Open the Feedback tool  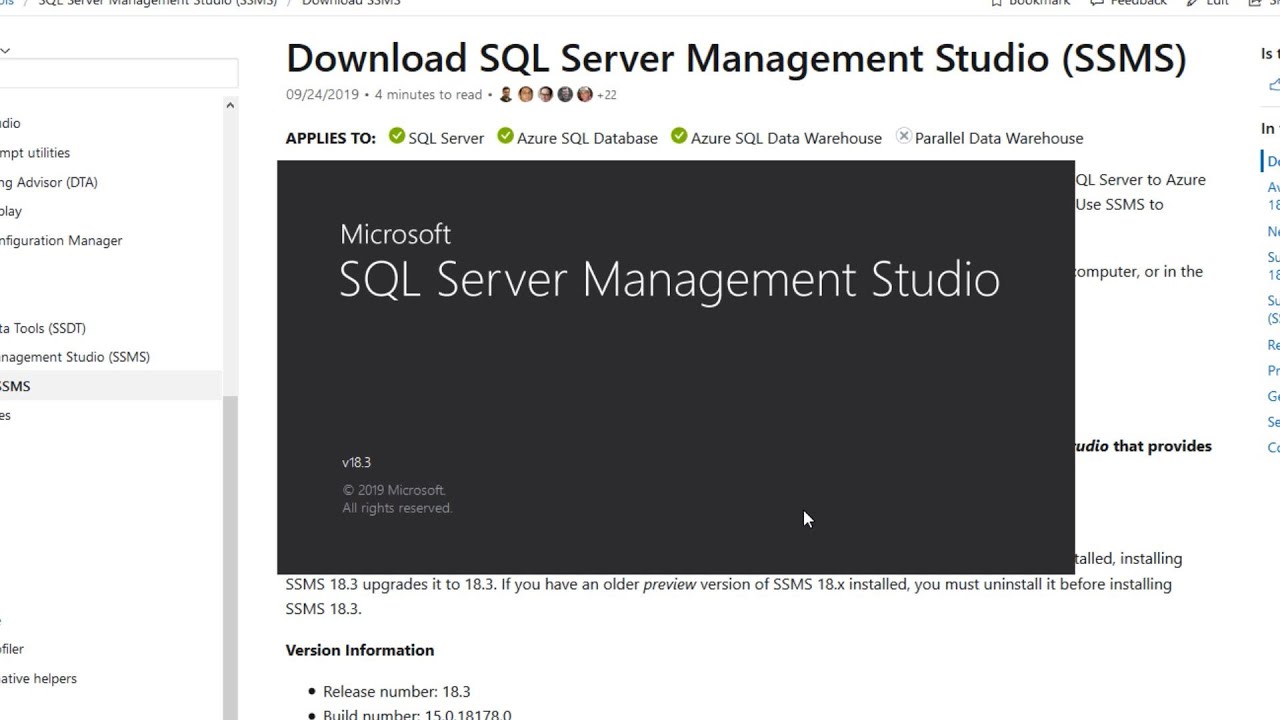click(1127, 3)
